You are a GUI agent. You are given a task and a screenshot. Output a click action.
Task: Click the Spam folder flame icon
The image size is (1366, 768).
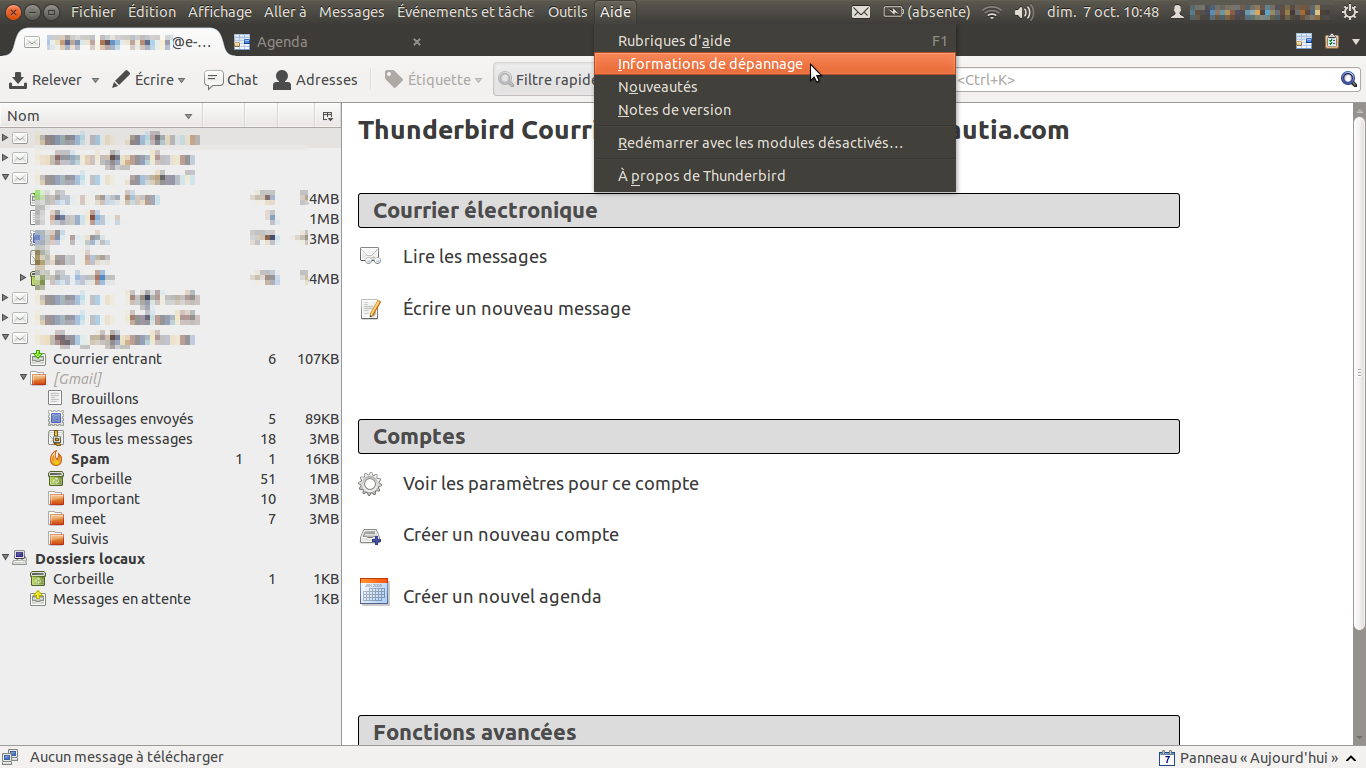tap(56, 459)
